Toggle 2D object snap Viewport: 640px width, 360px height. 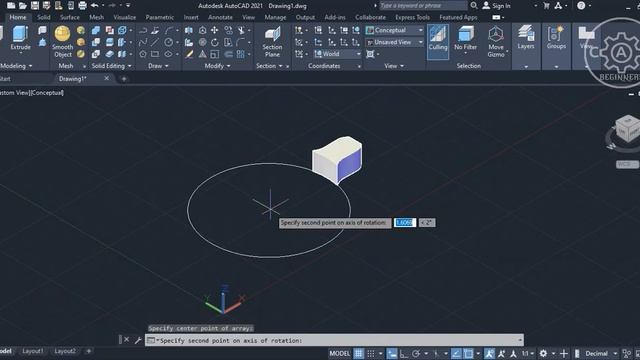pyautogui.click(x=469, y=353)
